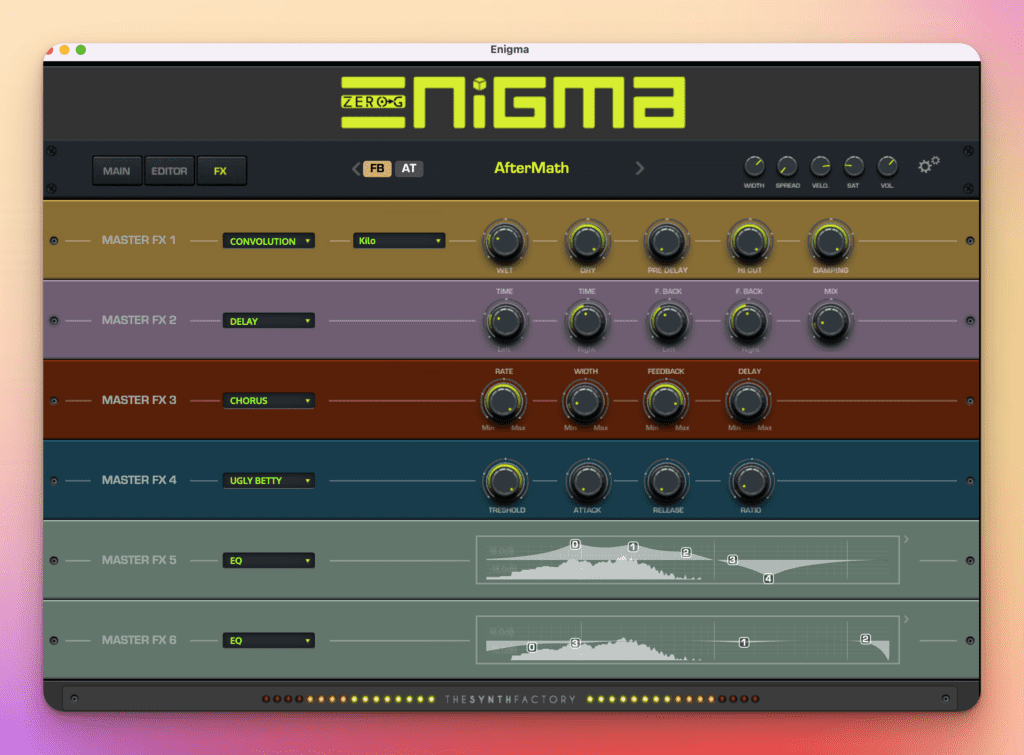Toggle Master FX 2 power button

[54, 321]
